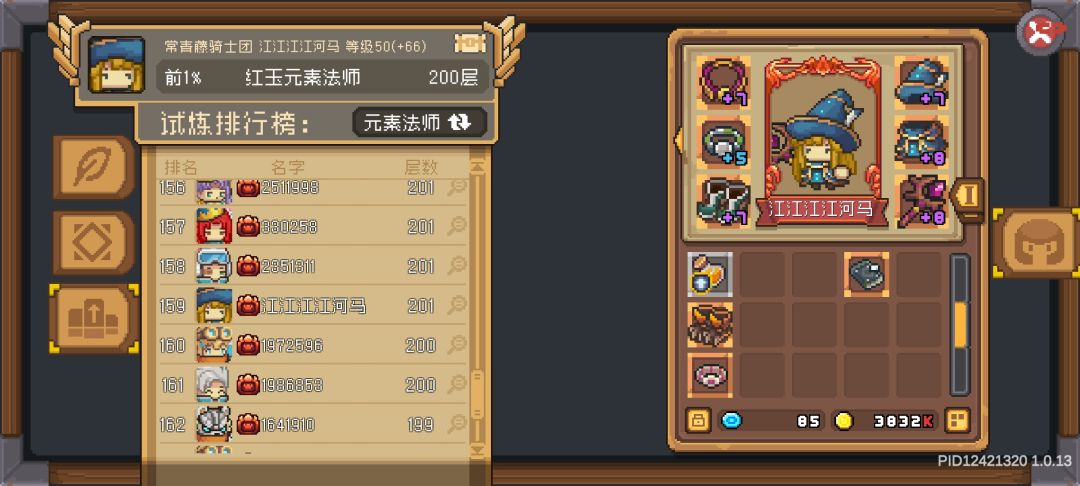Select the equipped staff weapon +8 slot
Screen dimensions: 1080x486
pos(921,201)
